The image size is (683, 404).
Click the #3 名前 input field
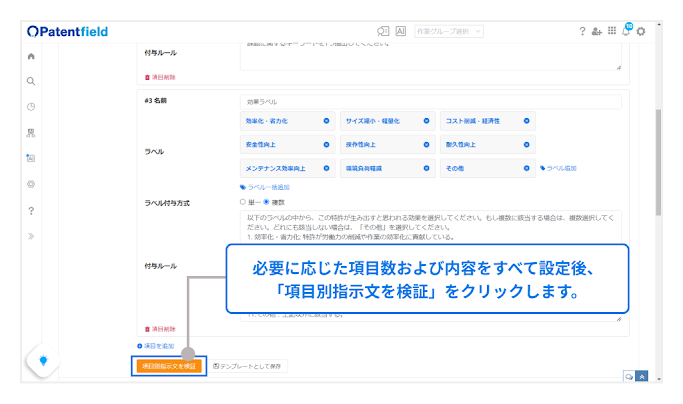430,102
